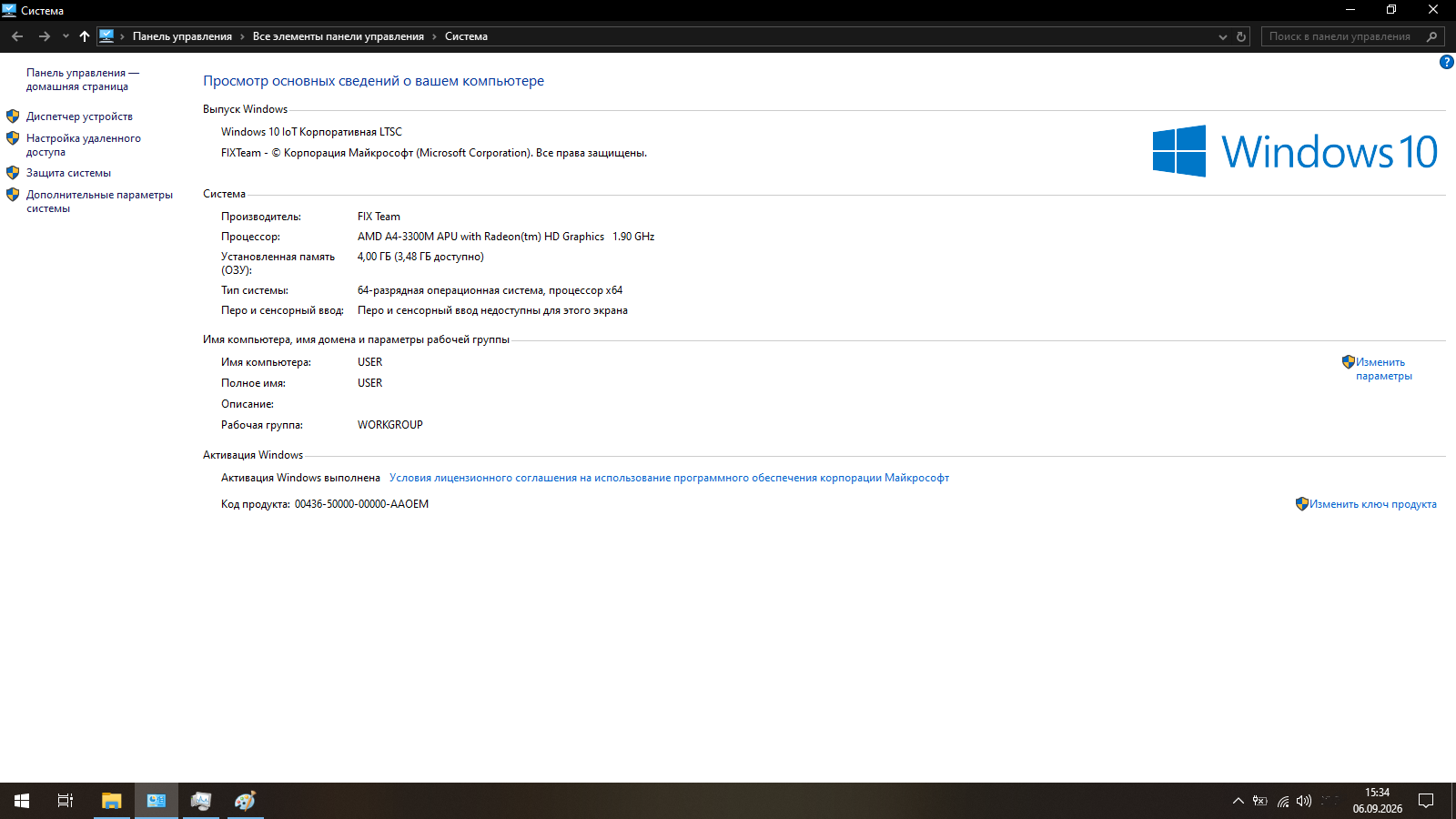Open the Windows Start menu
This screenshot has height=819, width=1456.
22,801
